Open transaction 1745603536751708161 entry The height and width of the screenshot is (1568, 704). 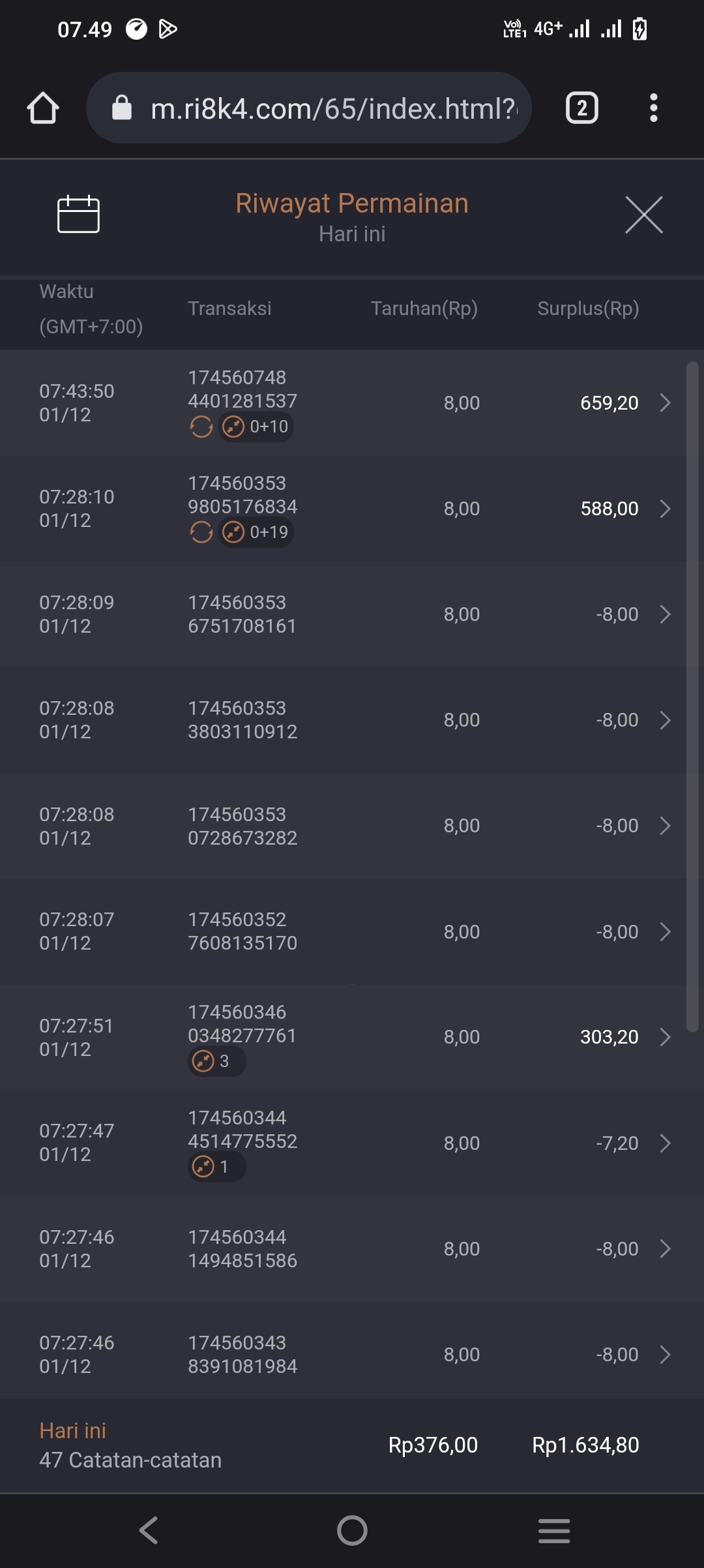(242, 614)
